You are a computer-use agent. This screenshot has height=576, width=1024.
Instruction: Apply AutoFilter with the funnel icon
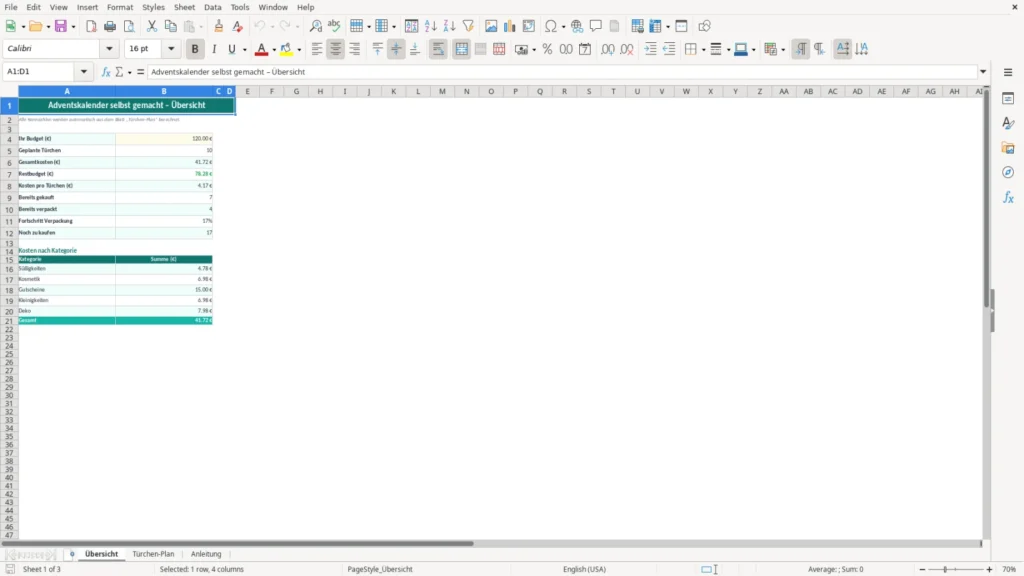tap(468, 26)
